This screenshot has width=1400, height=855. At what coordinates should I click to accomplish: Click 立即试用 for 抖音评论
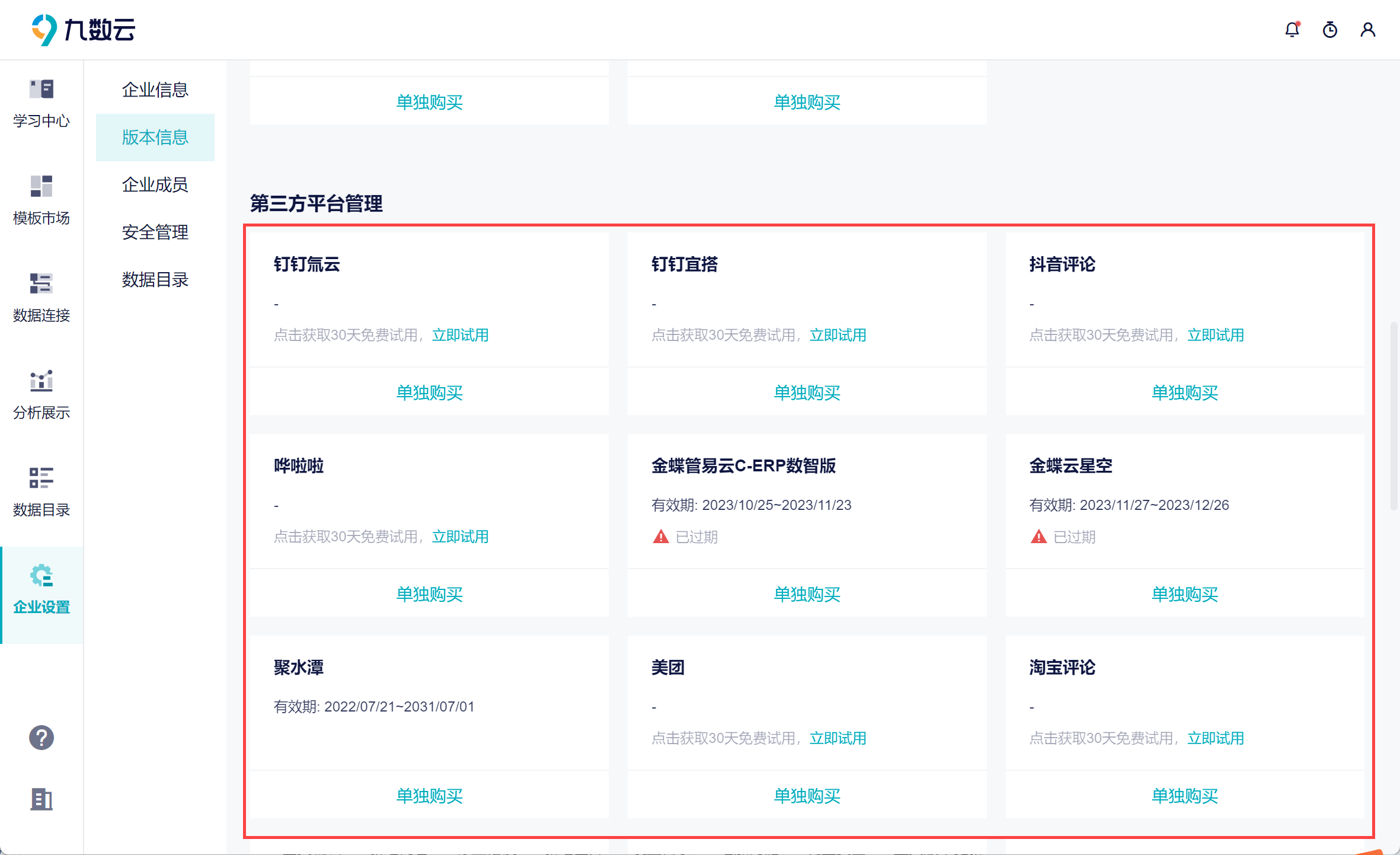point(1216,335)
